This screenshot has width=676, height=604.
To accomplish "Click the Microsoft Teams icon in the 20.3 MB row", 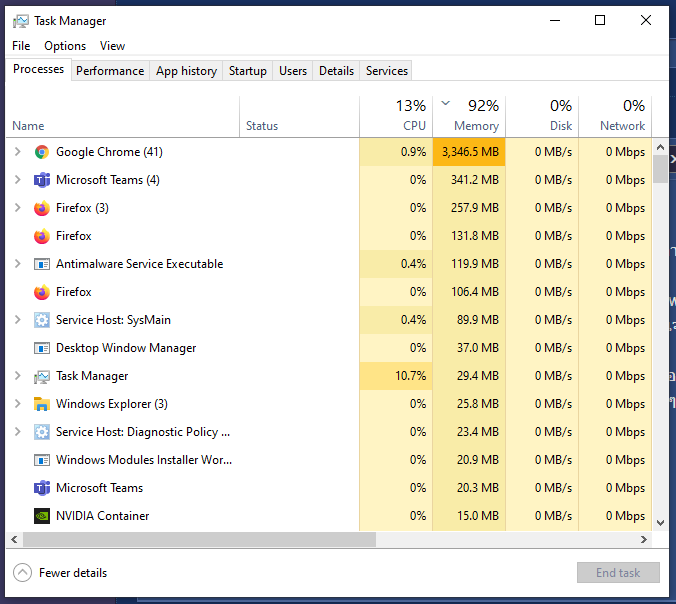I will pos(42,488).
